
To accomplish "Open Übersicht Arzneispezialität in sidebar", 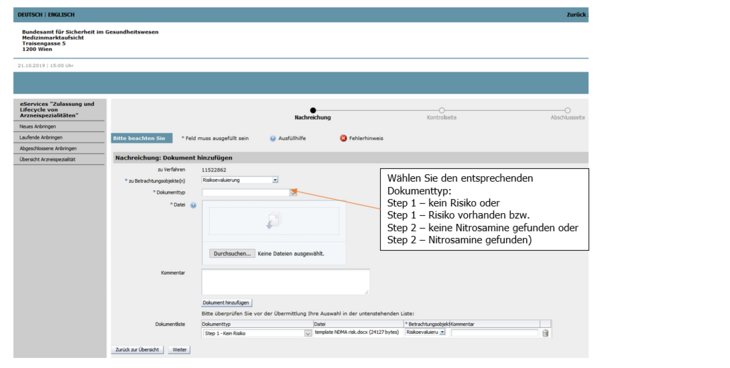I will (47, 159).
